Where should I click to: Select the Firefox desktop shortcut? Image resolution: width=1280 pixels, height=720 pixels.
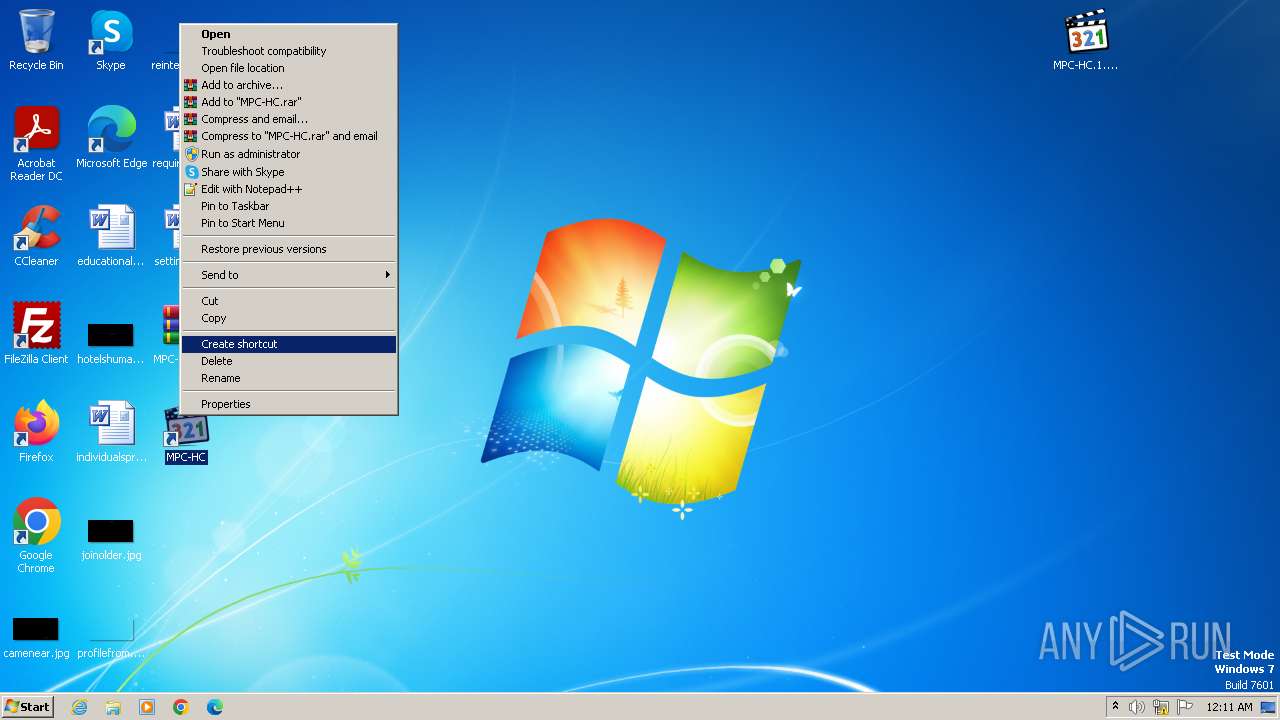click(36, 431)
